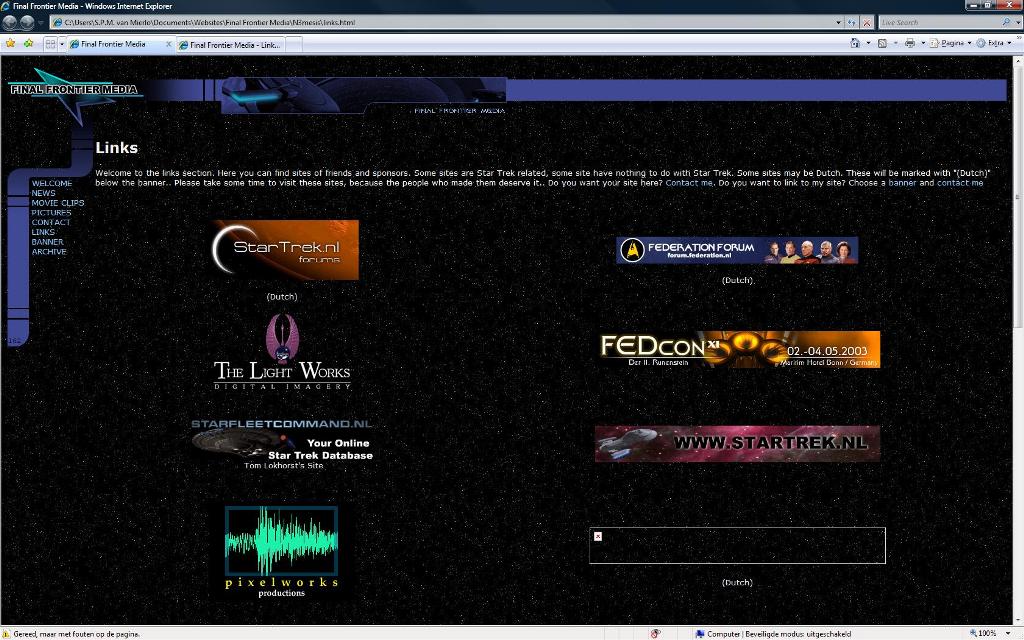The width and height of the screenshot is (1024, 640).
Task: Click the Add to Favorites icon
Action: (x=29, y=44)
